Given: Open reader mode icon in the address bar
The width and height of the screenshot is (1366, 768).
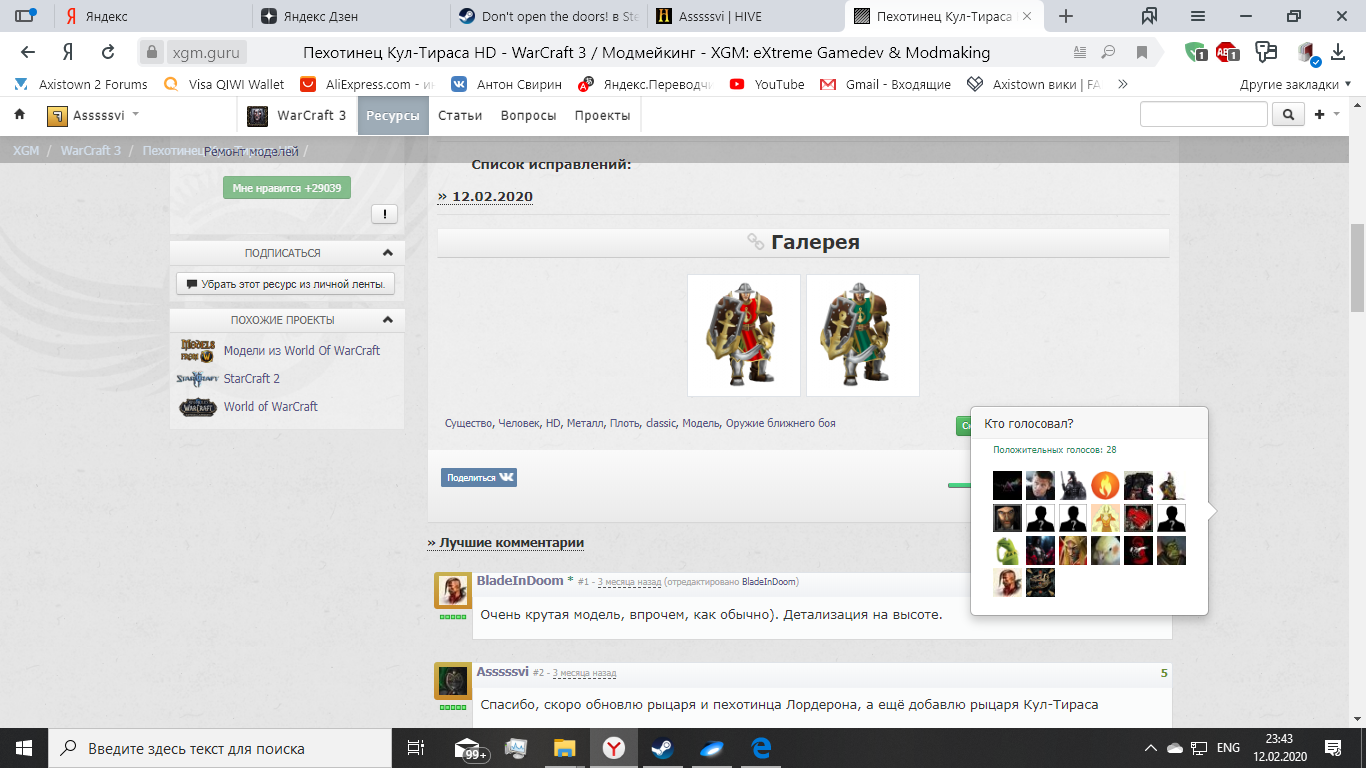Looking at the screenshot, I should coord(1080,52).
